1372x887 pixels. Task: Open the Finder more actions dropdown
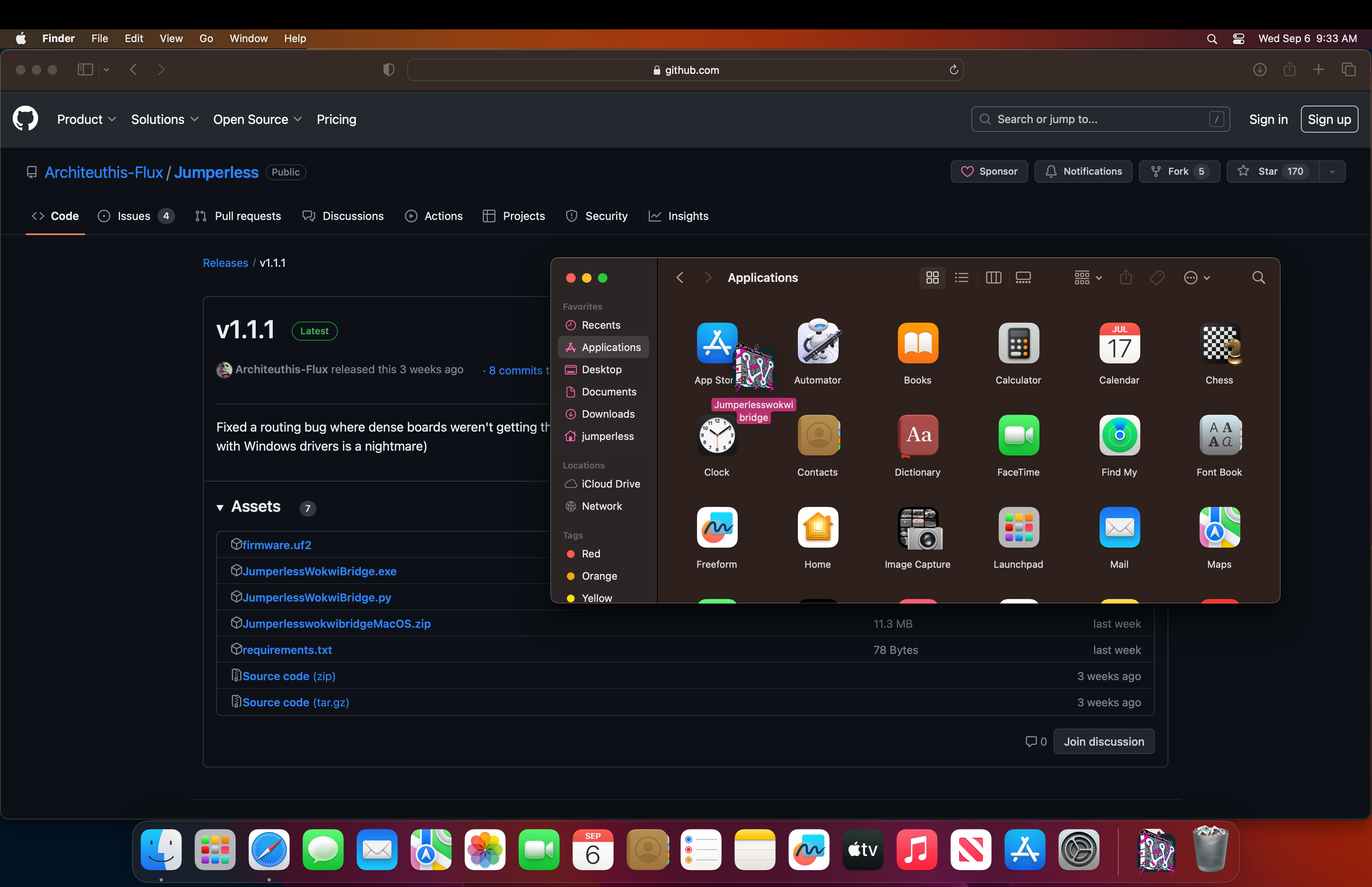pyautogui.click(x=1197, y=278)
